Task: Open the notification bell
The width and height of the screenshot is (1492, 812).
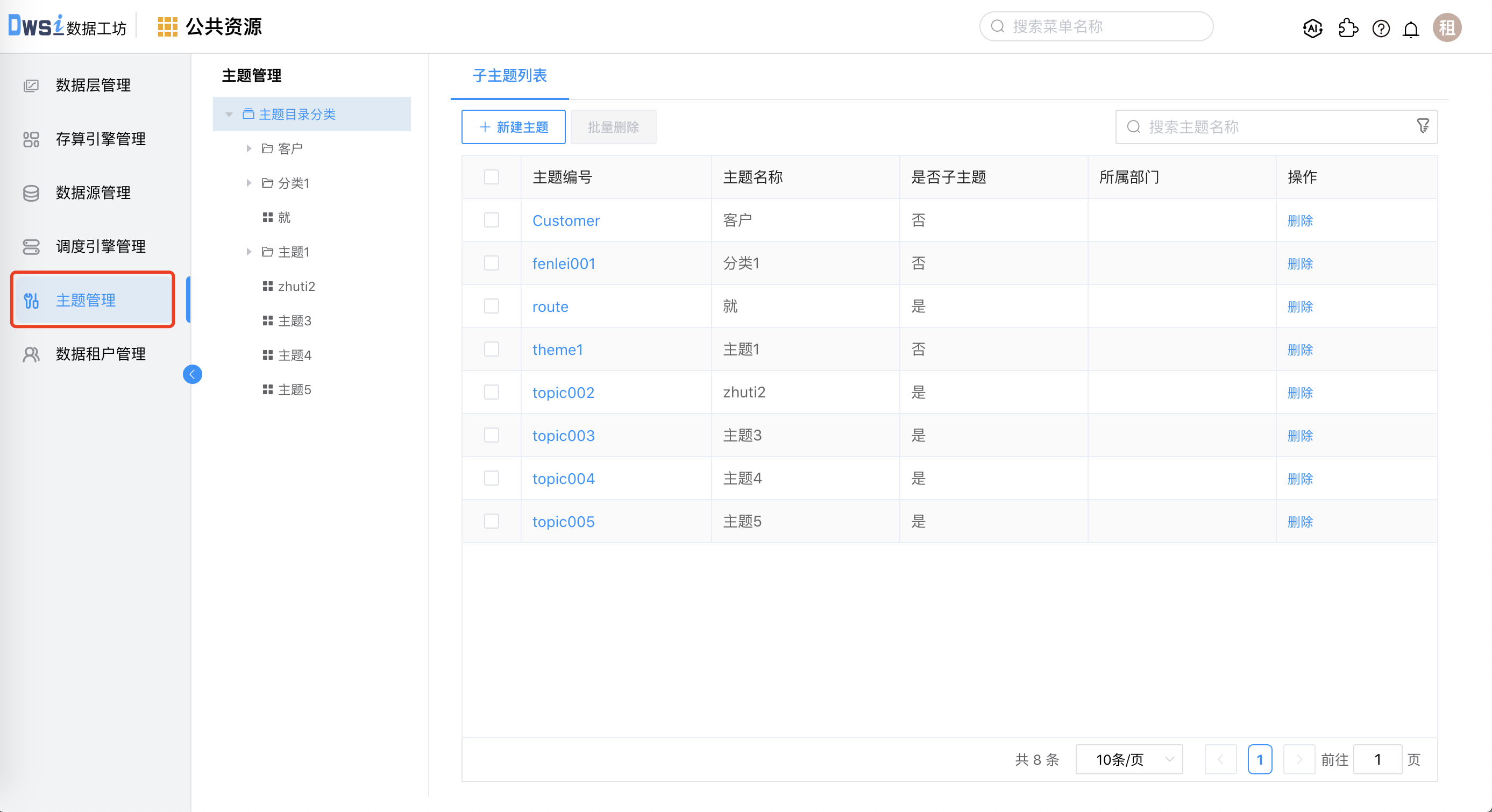Action: [1411, 29]
